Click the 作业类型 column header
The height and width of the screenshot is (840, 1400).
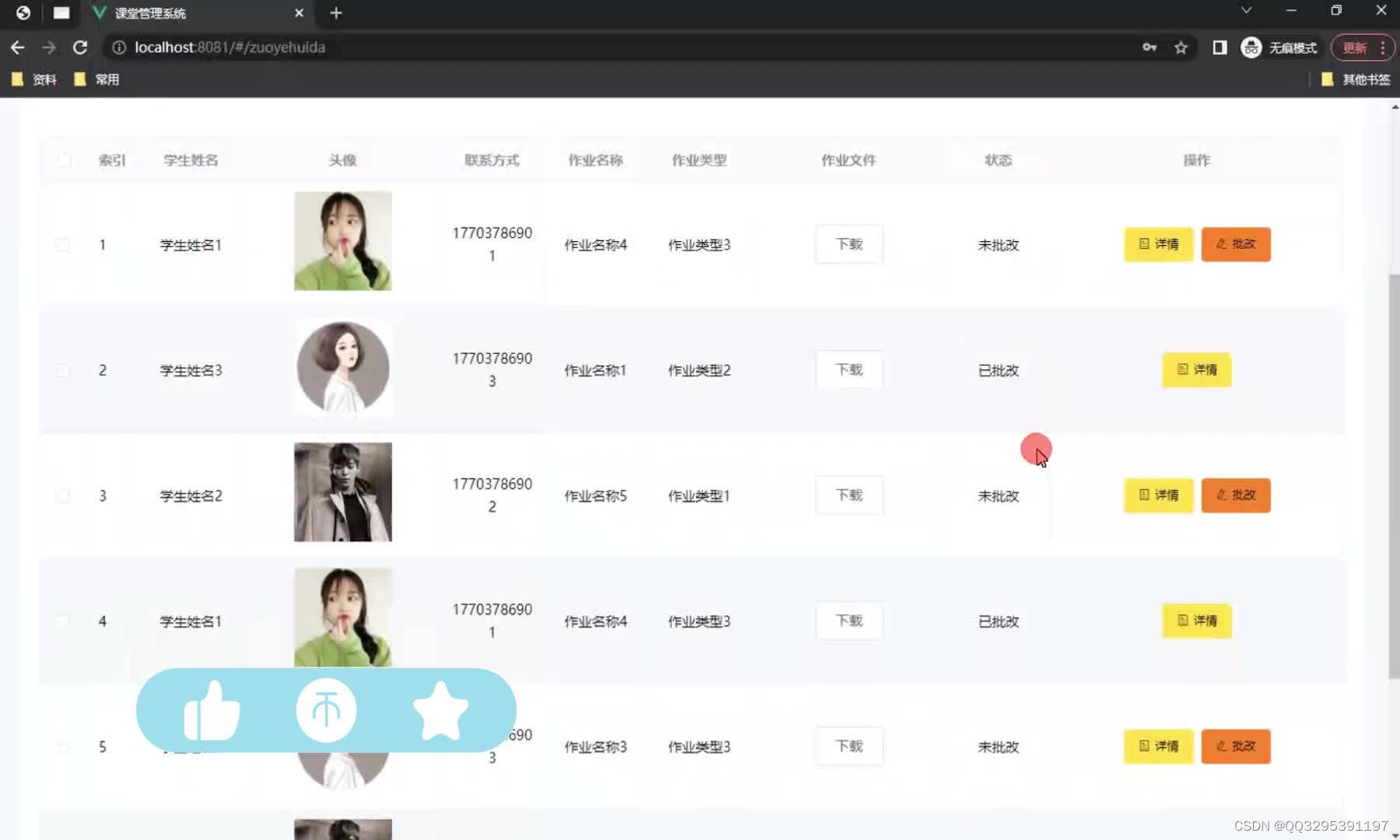tap(699, 160)
